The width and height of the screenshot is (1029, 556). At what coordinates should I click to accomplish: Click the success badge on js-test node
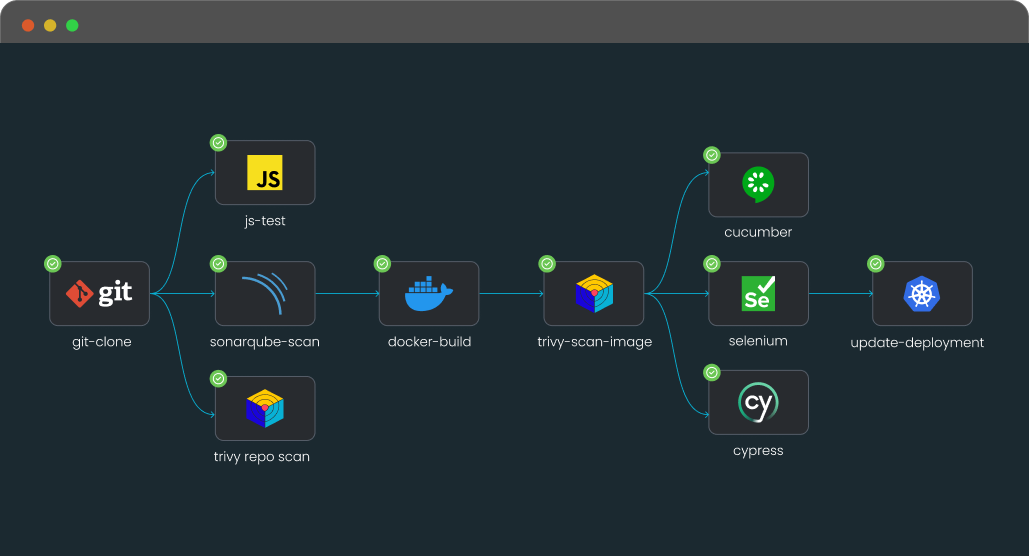[218, 143]
